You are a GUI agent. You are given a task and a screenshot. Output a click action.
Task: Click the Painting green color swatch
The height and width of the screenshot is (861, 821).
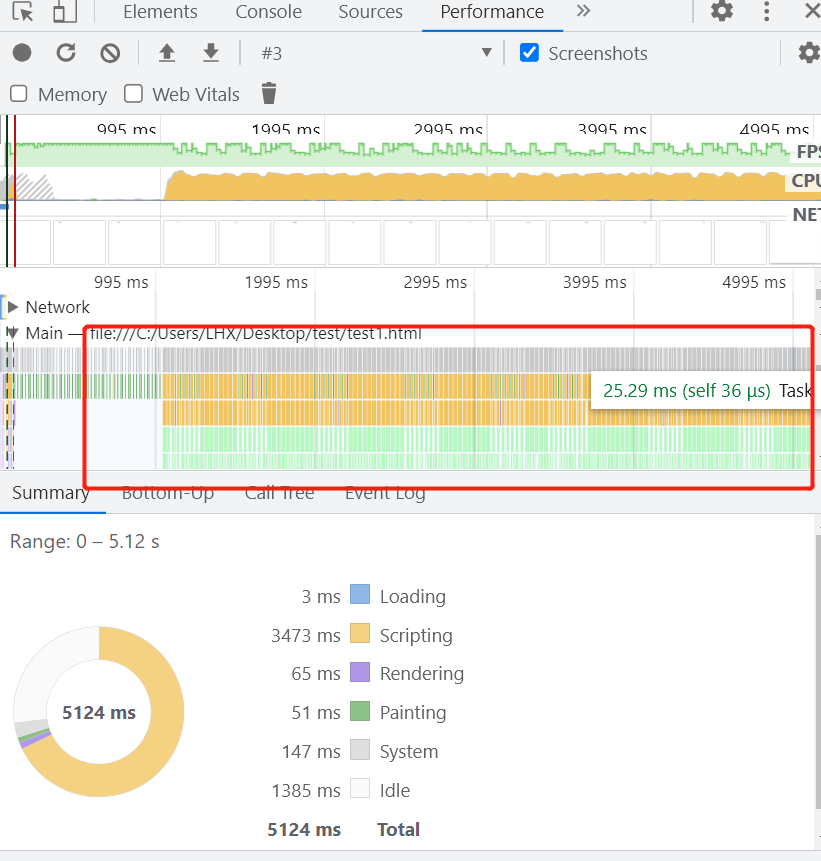click(x=360, y=711)
